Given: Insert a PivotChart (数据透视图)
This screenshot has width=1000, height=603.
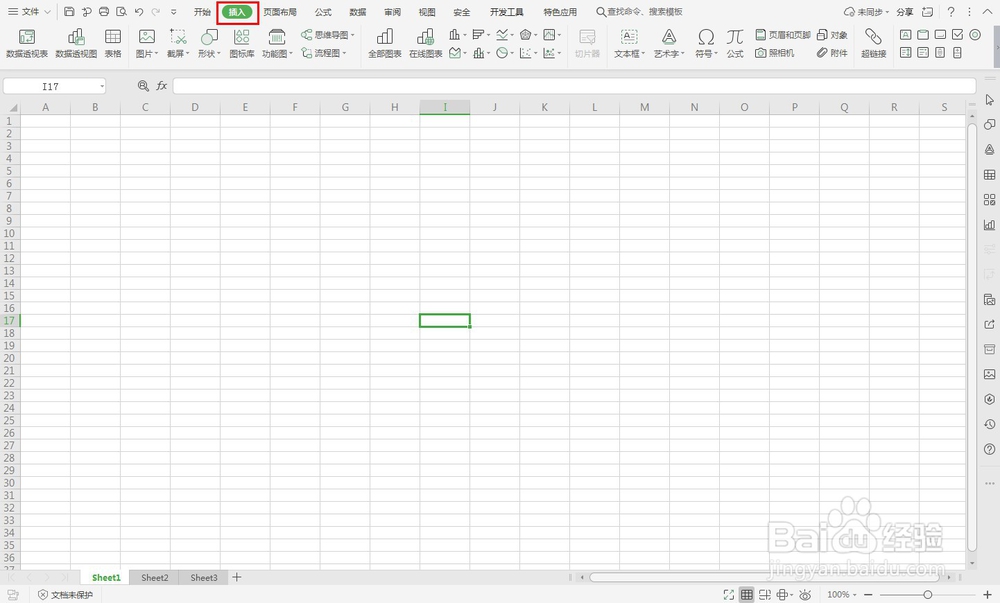Looking at the screenshot, I should [76, 44].
